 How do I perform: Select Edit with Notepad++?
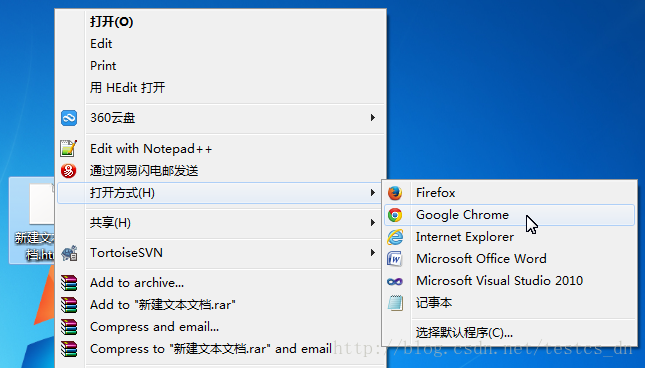click(x=220, y=148)
